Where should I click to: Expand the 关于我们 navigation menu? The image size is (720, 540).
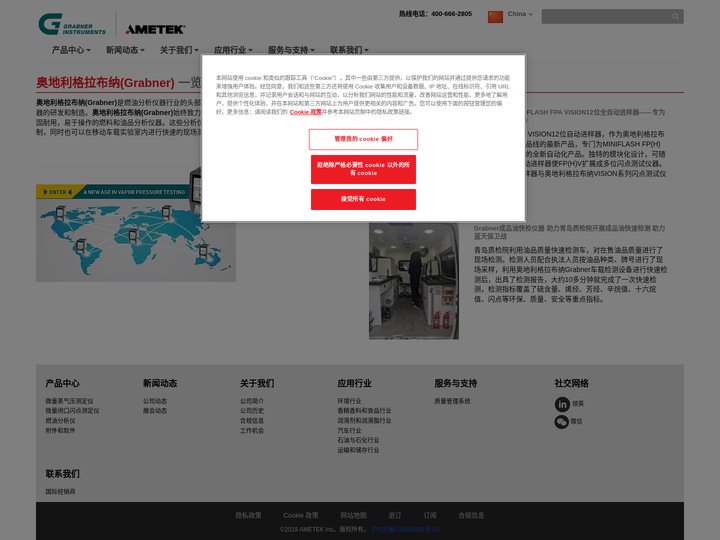click(x=179, y=50)
